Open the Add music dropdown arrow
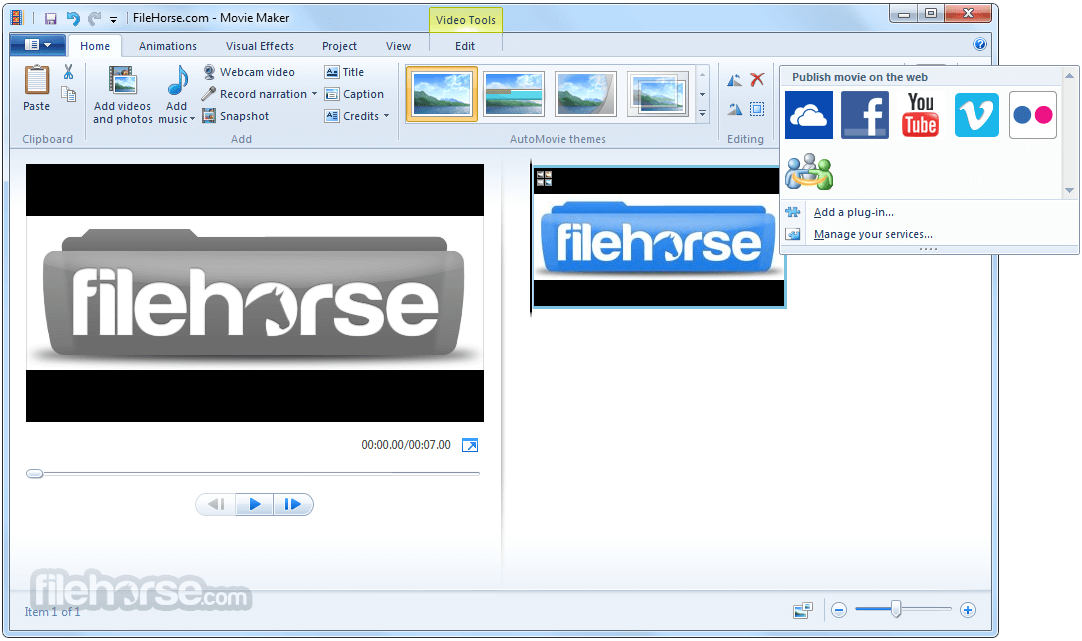 coord(192,119)
